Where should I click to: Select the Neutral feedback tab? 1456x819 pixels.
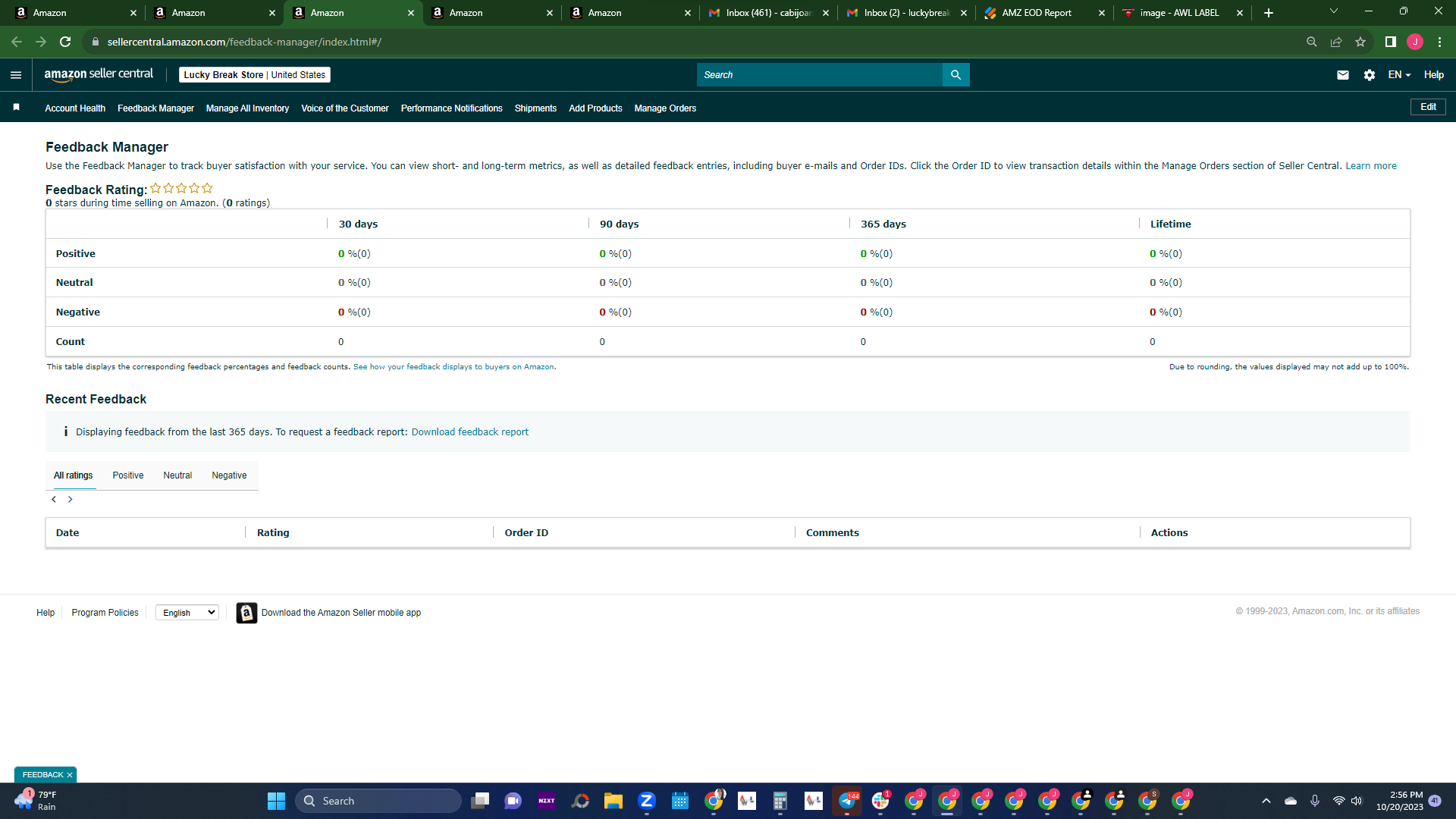177,475
